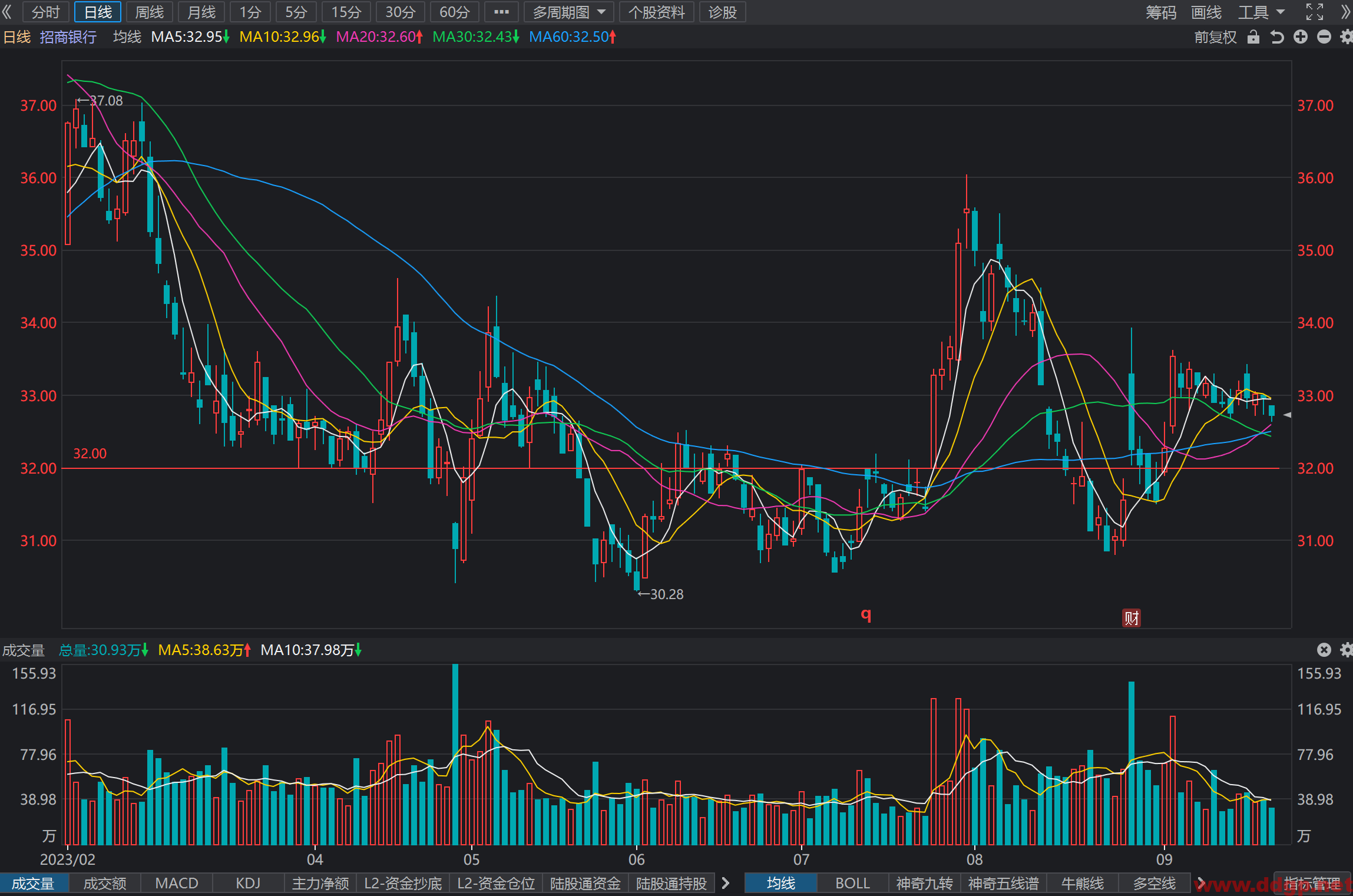Viewport: 1353px width, 896px height.
Task: Select the 主力净额 tab
Action: click(x=320, y=884)
